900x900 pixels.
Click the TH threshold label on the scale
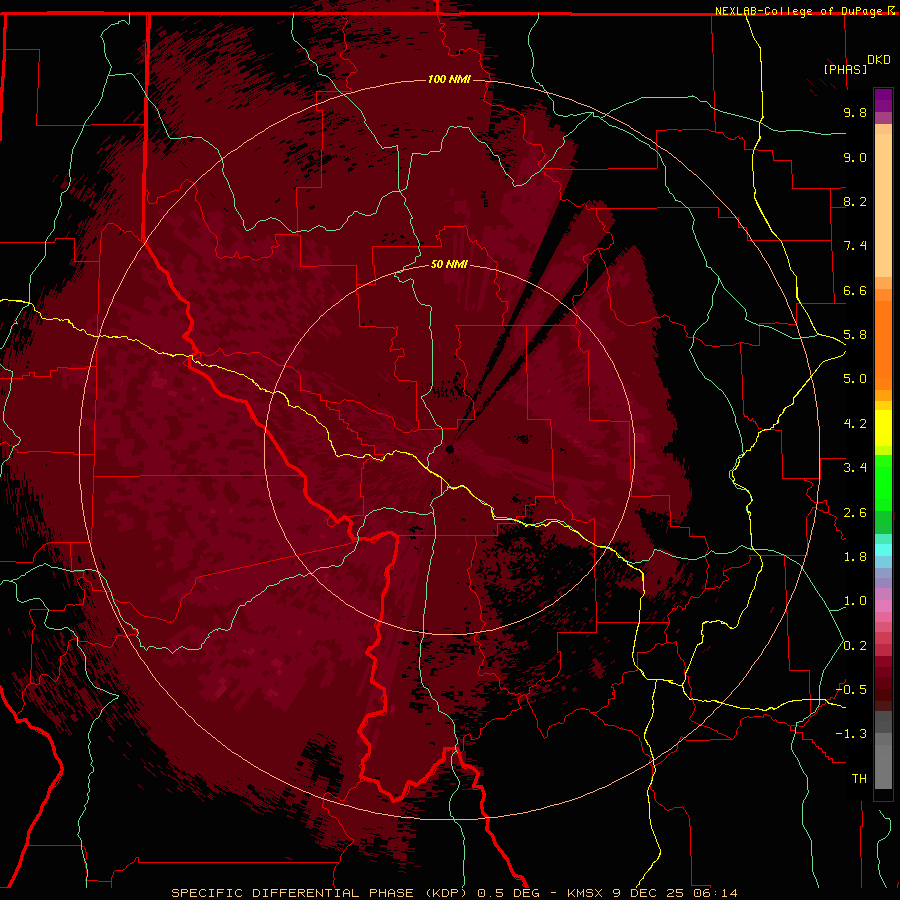[x=859, y=779]
